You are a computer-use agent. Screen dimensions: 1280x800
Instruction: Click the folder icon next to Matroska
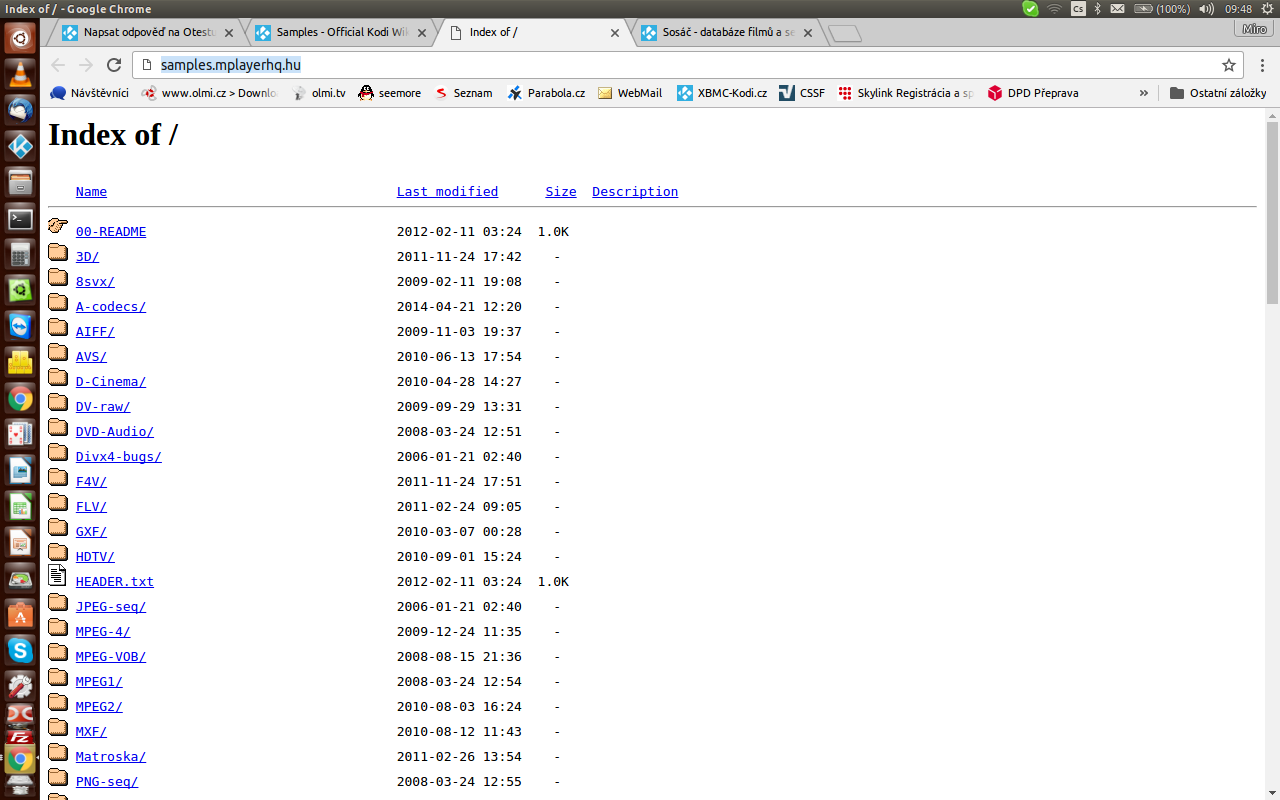click(58, 753)
